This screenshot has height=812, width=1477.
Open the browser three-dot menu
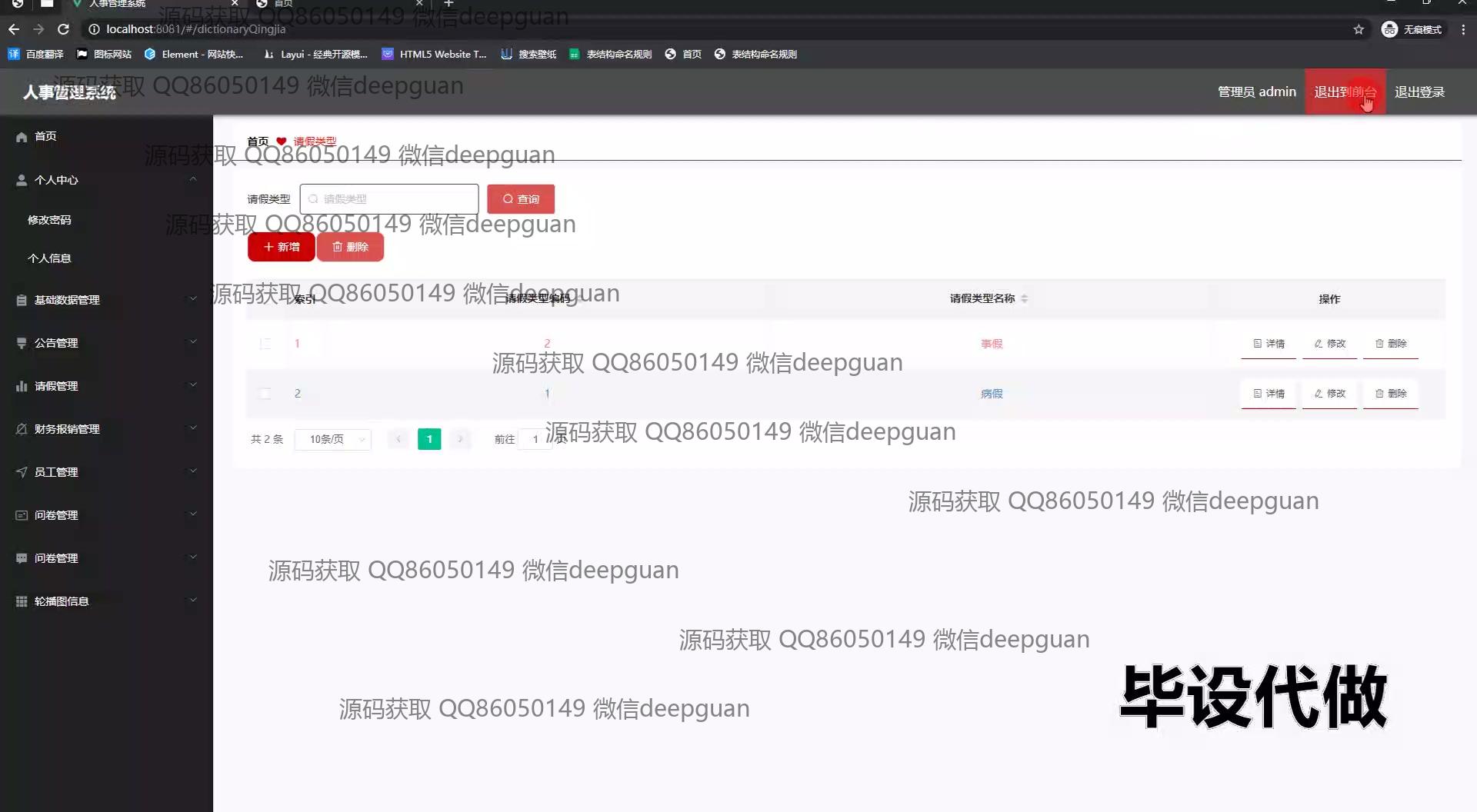point(1463,29)
